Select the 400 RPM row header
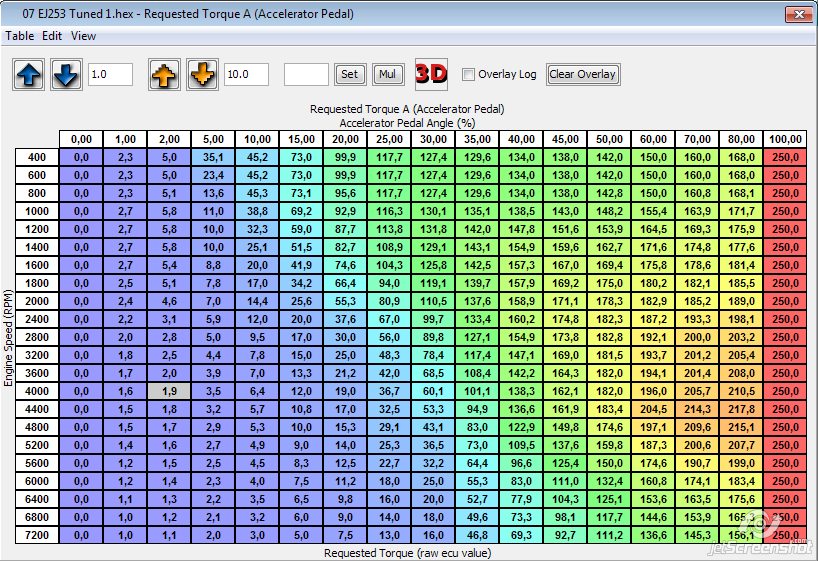This screenshot has height=561, width=818. [37, 157]
